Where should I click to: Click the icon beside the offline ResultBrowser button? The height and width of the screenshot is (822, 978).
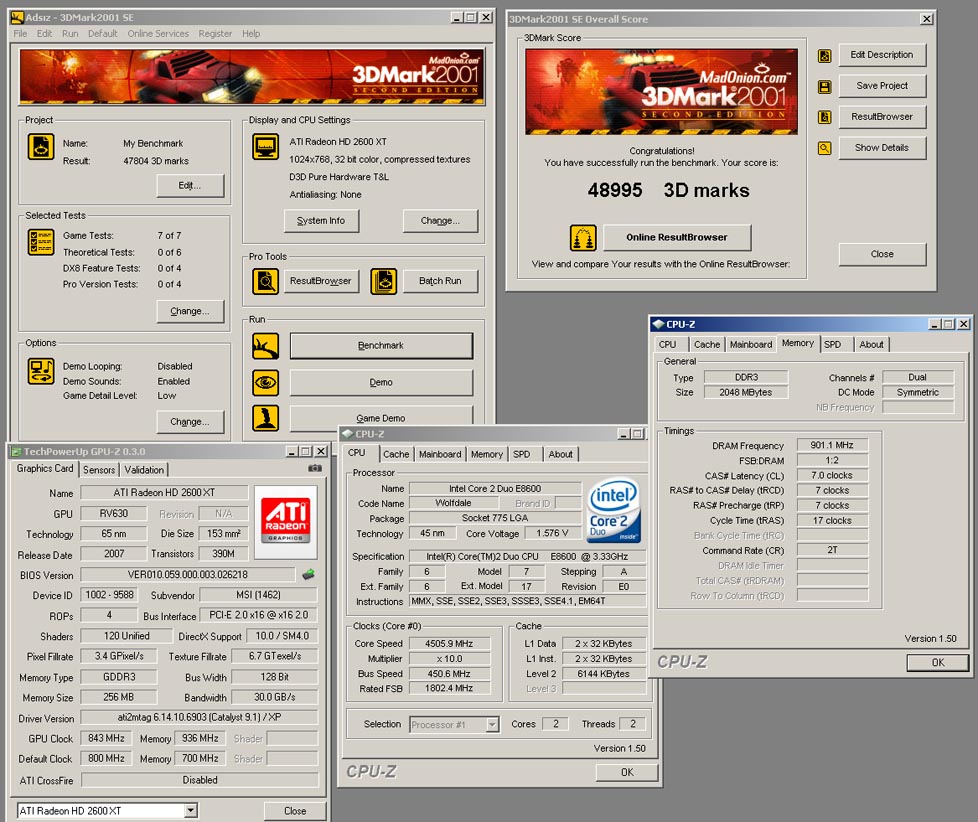(825, 117)
